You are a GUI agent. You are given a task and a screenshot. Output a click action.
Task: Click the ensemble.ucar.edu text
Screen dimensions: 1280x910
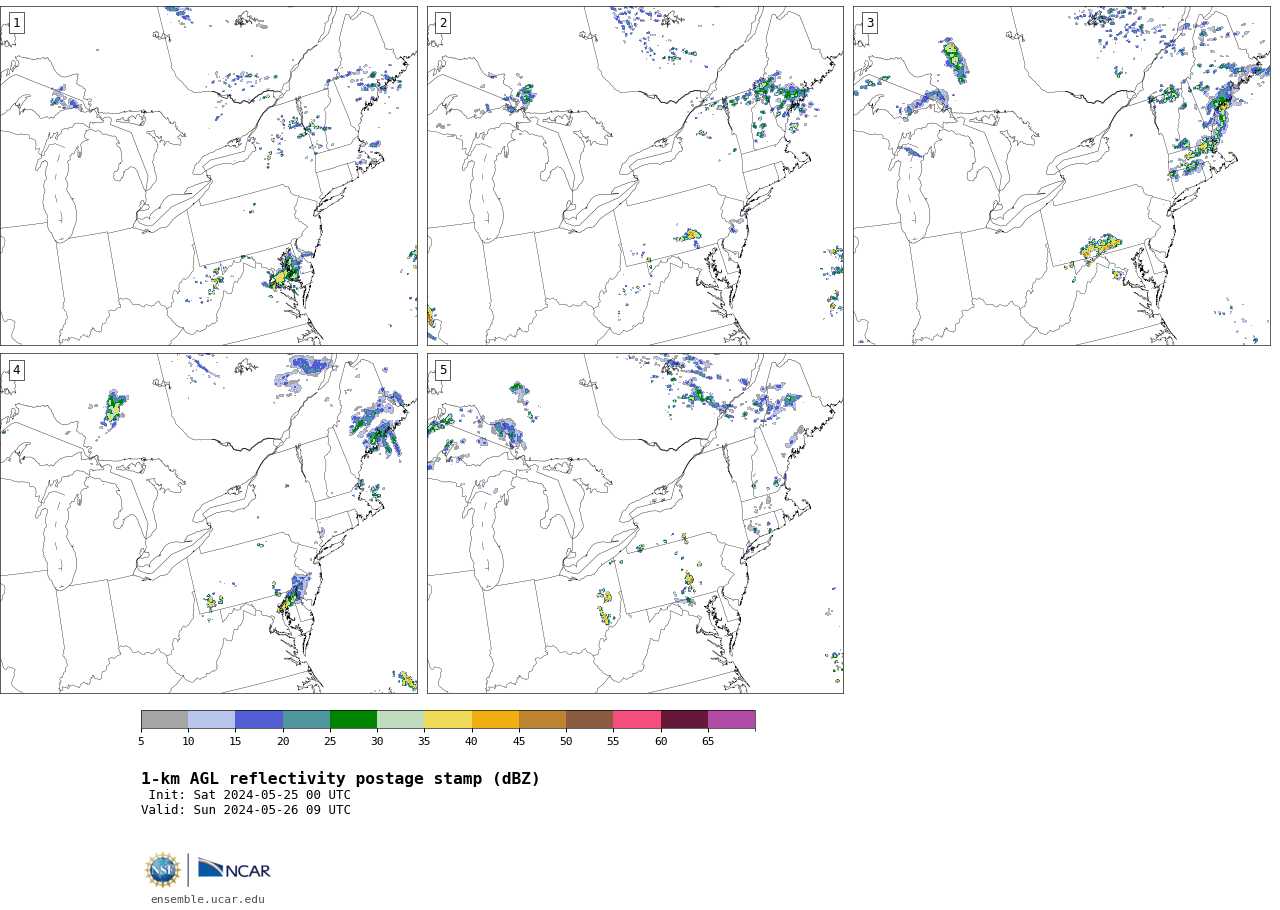point(208,899)
